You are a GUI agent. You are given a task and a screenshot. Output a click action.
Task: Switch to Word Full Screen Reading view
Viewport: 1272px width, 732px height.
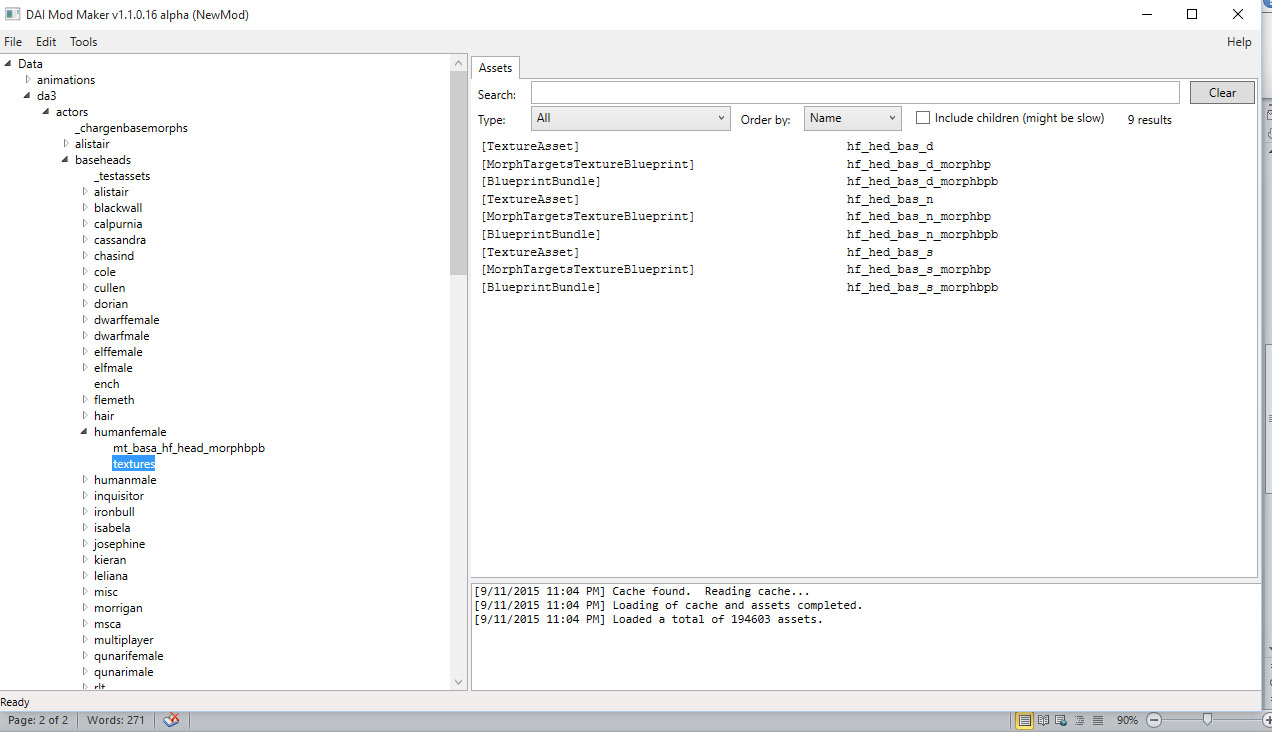(1043, 720)
